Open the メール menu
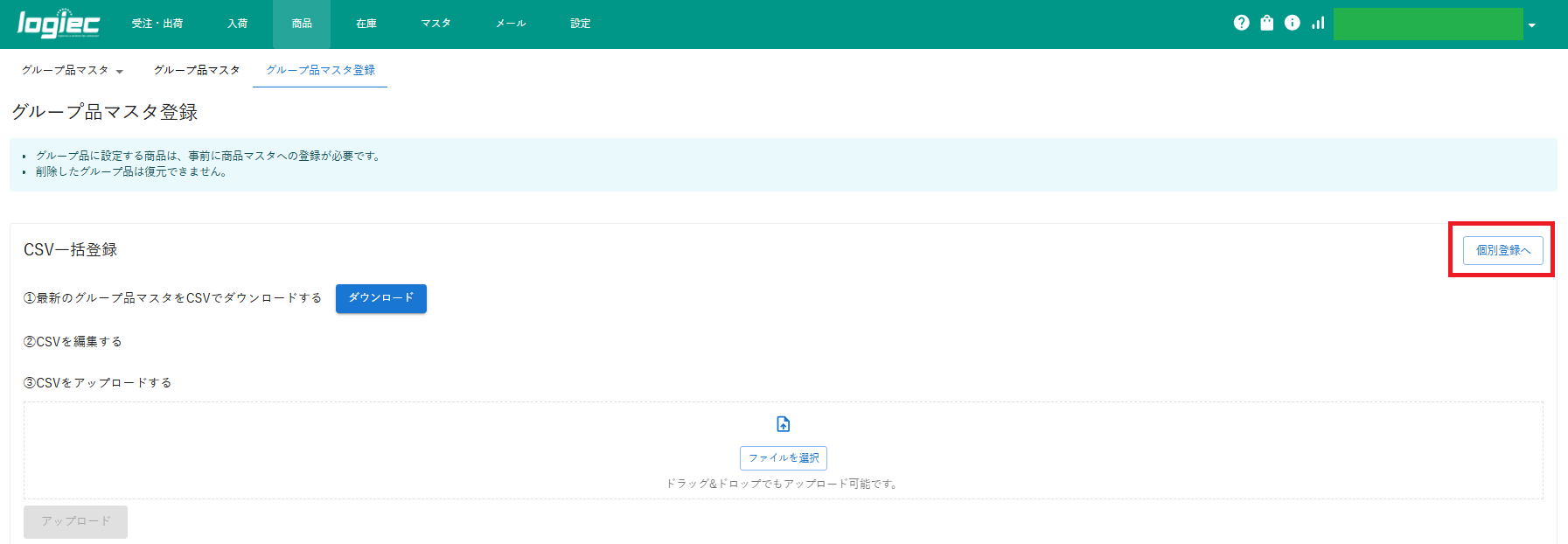1568x544 pixels. pyautogui.click(x=511, y=24)
